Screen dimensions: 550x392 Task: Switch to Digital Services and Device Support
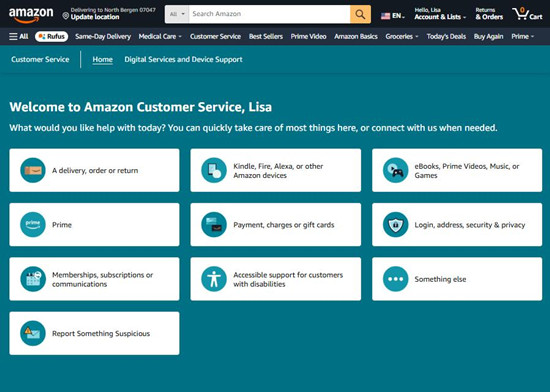click(183, 60)
